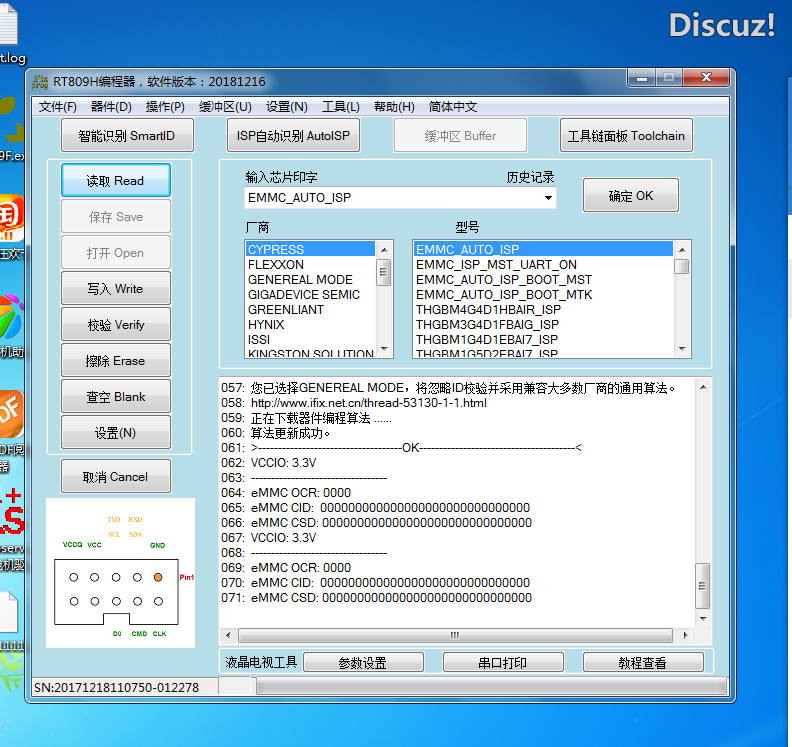Screen dimensions: 792x747
Task: Open the t.log file on desktop
Action: click(x=9, y=35)
